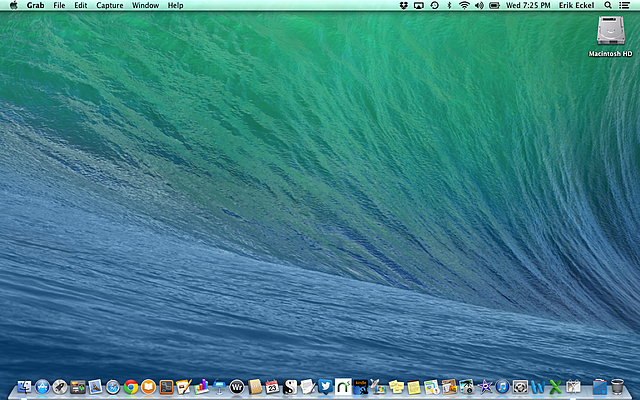
Task: Open the volume control in menu bar
Action: (479, 5)
